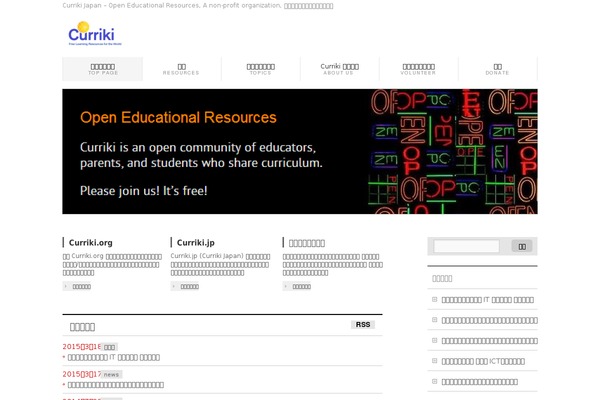Screen dimensions: 600x400
Task: Click the neon OPEN signs image
Action: [453, 151]
